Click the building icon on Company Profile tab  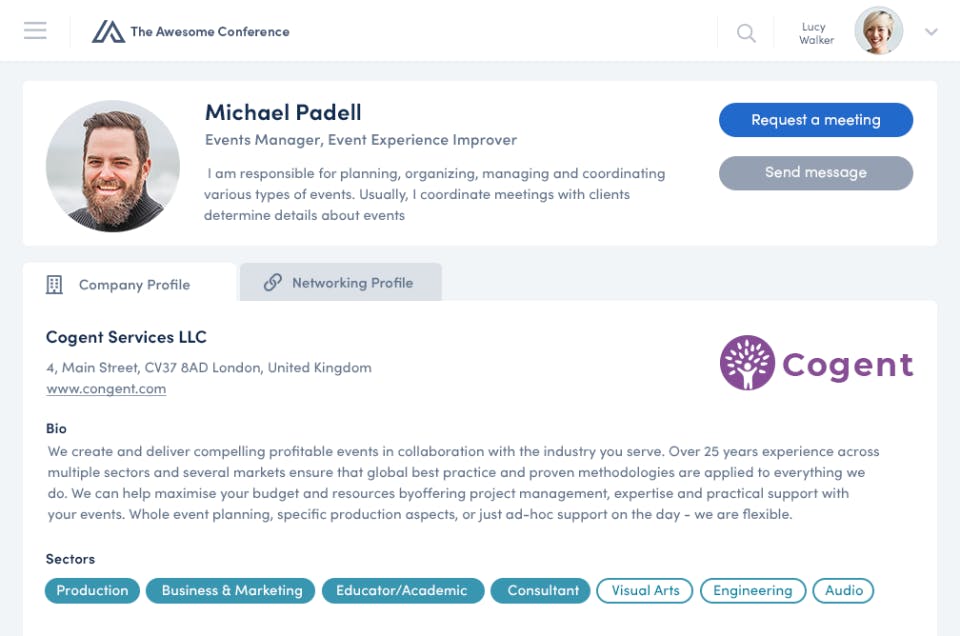(54, 285)
